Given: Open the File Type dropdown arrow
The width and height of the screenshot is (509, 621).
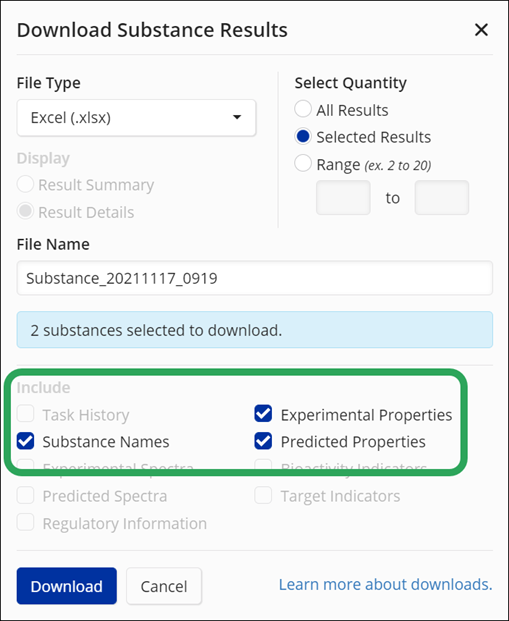Looking at the screenshot, I should click(x=237, y=117).
